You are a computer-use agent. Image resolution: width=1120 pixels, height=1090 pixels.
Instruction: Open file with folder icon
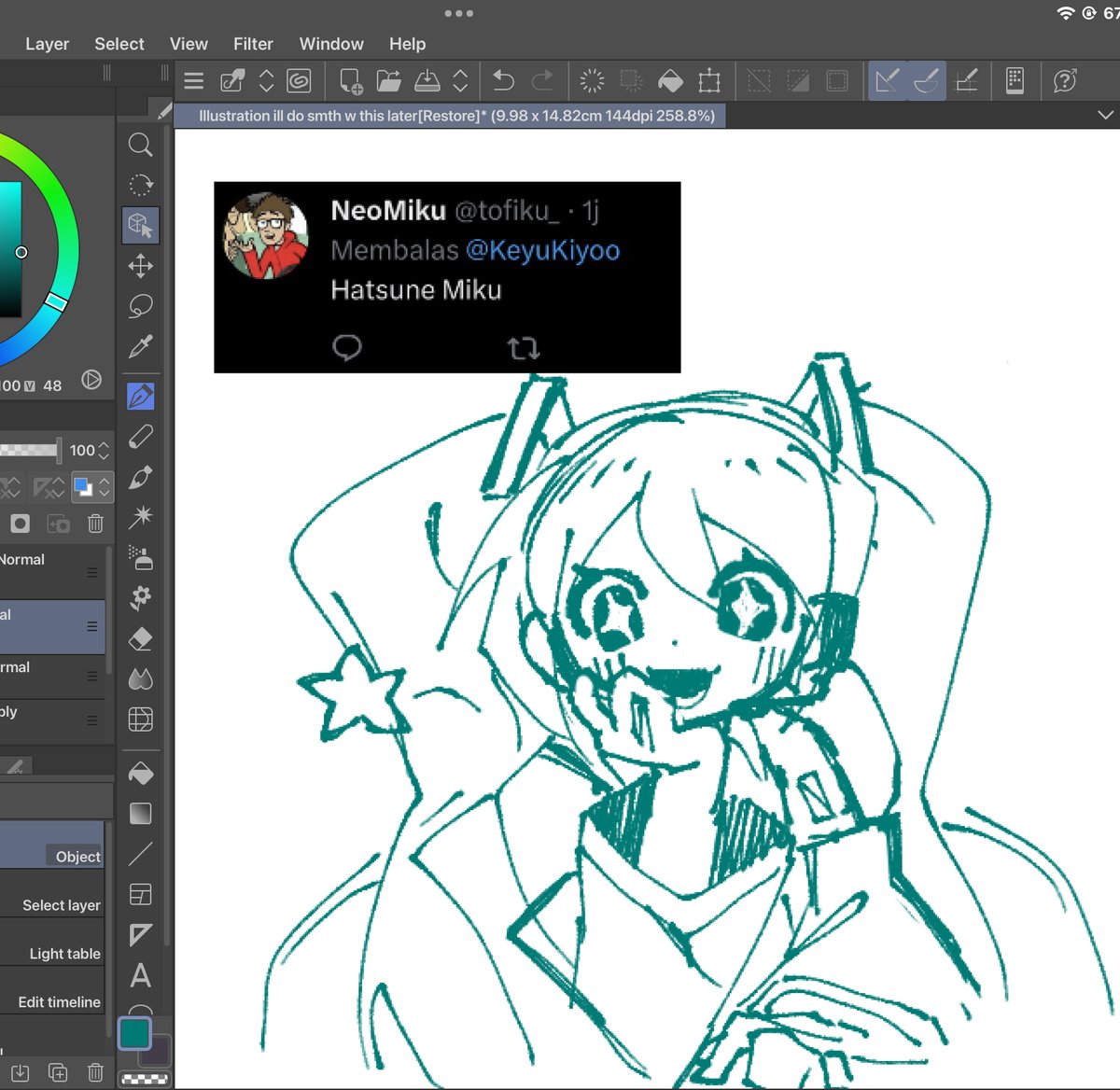coord(389,81)
